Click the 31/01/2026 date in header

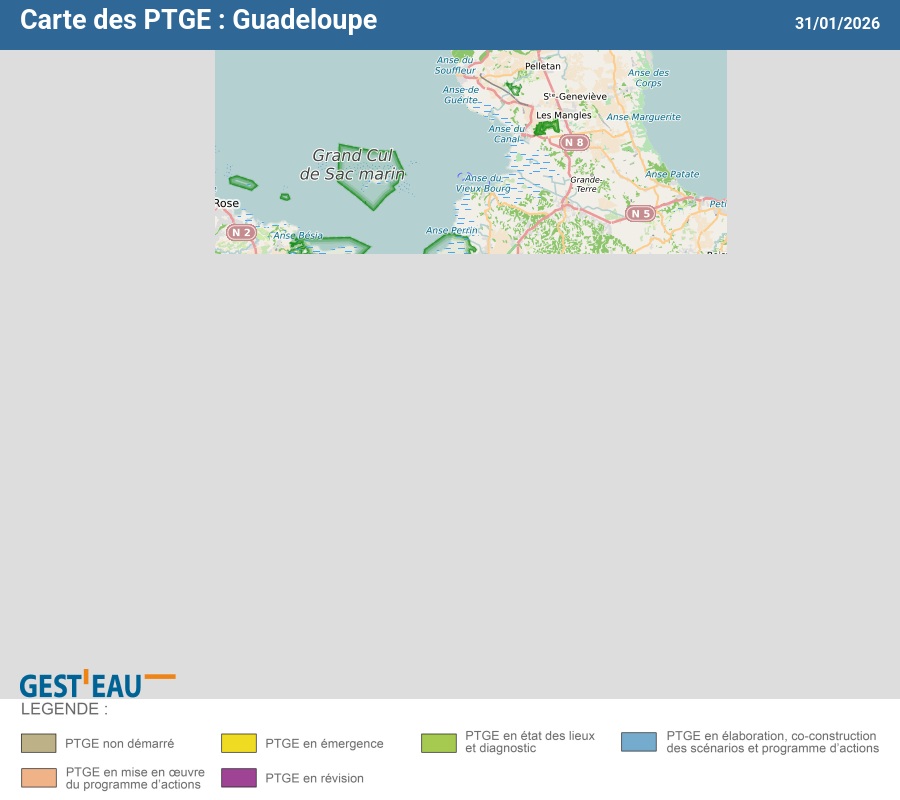837,23
